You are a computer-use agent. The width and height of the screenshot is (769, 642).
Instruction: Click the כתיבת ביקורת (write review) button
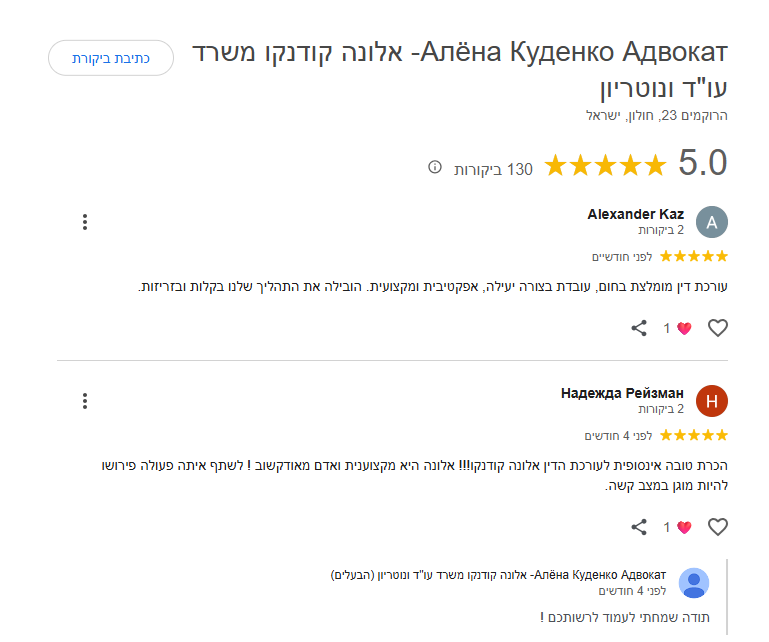pos(111,58)
